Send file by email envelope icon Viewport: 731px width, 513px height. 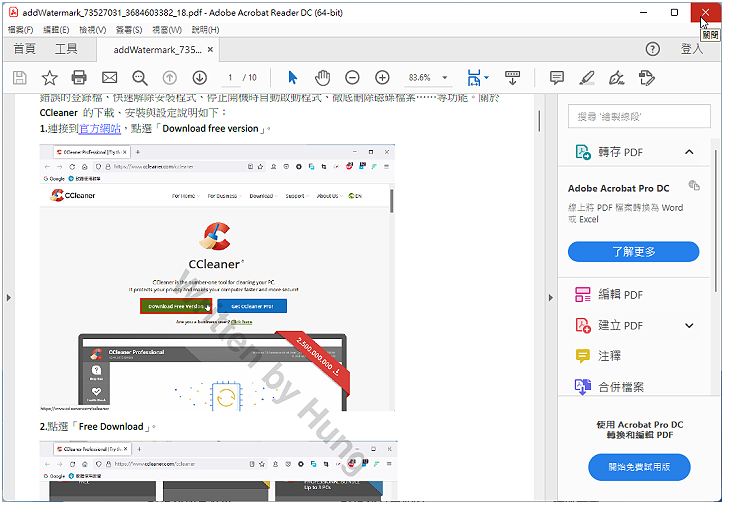tap(110, 77)
